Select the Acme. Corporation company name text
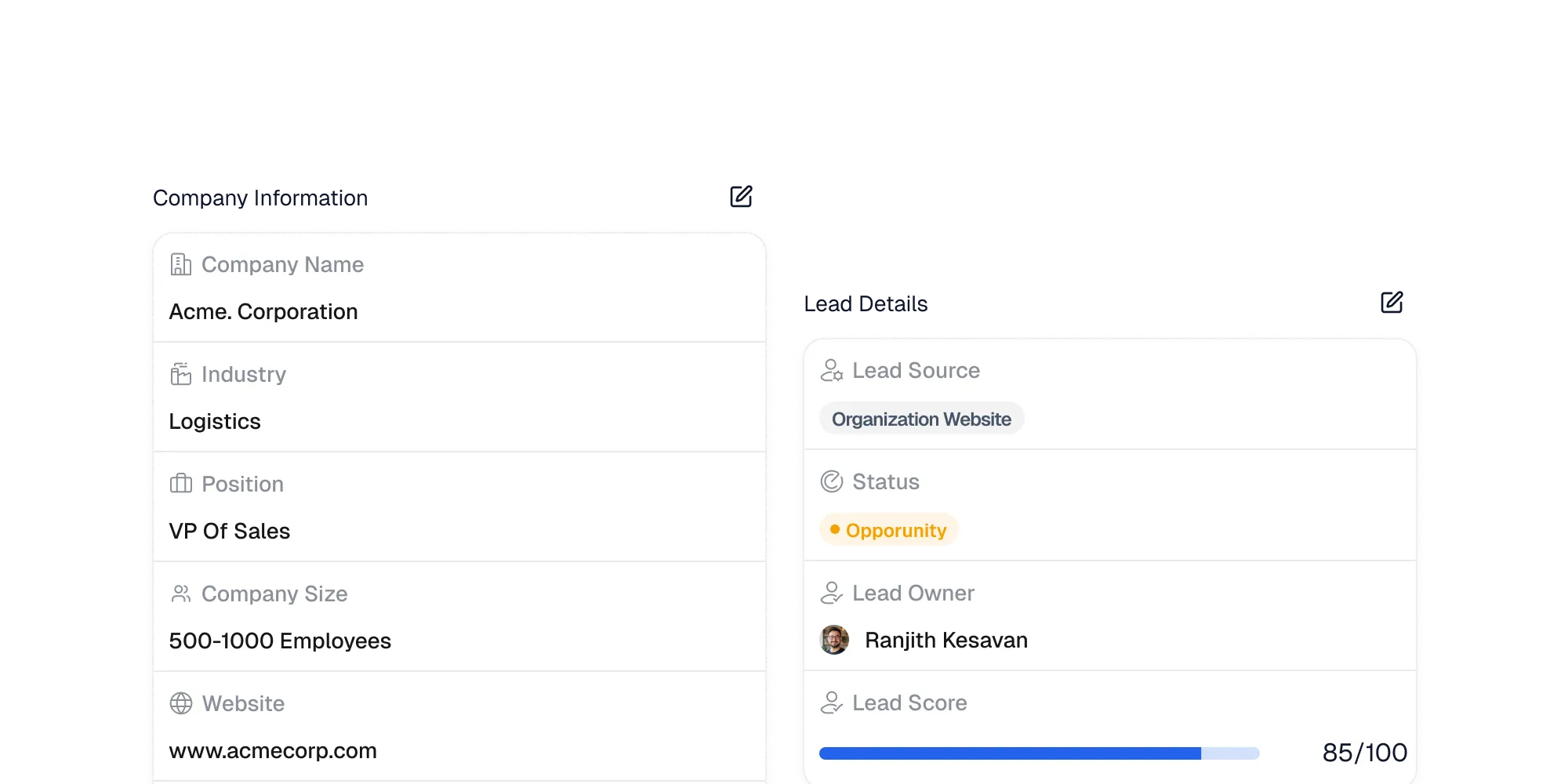1568x784 pixels. tap(263, 311)
